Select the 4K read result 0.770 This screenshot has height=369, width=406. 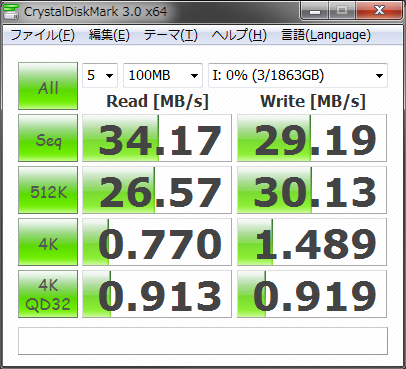click(157, 242)
